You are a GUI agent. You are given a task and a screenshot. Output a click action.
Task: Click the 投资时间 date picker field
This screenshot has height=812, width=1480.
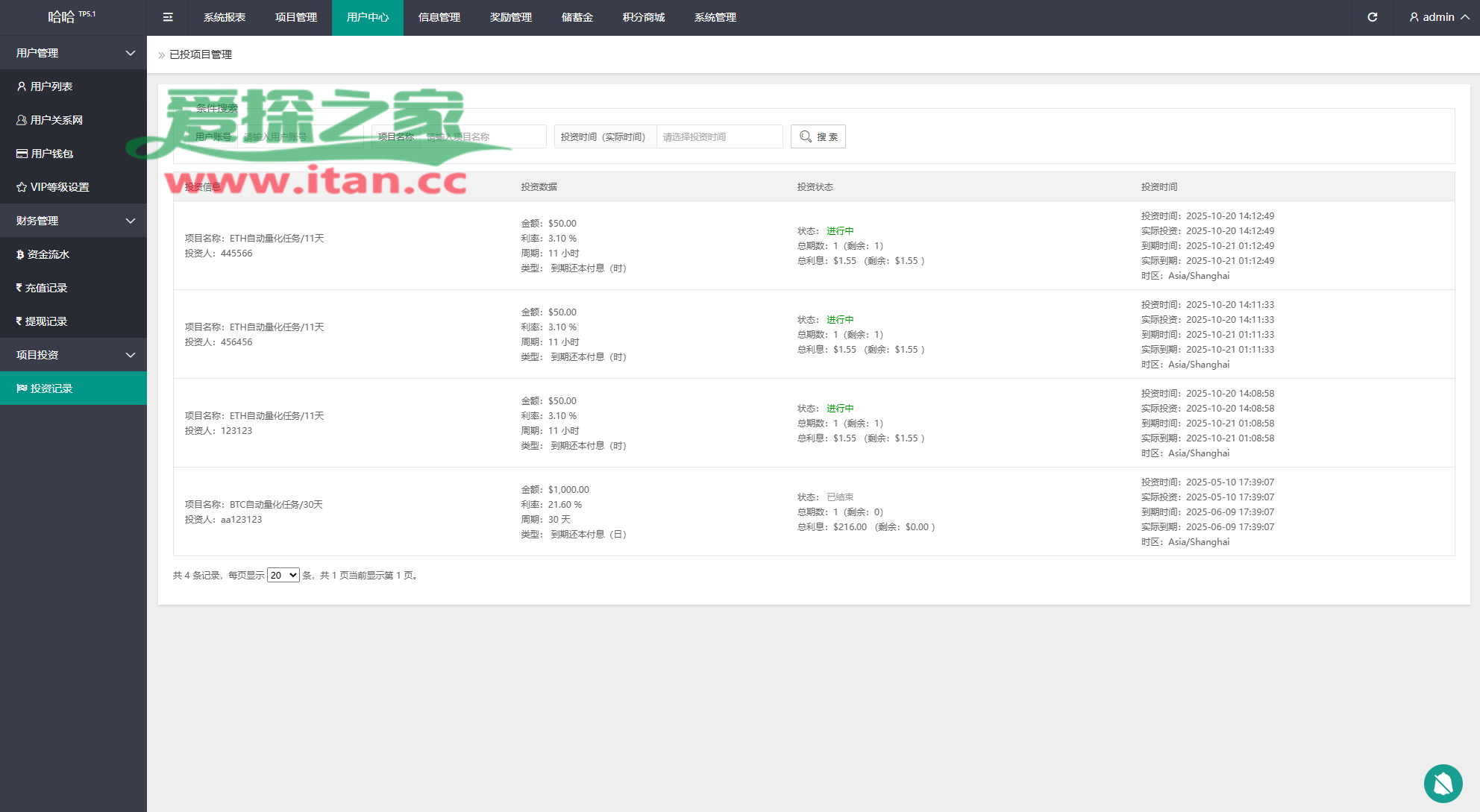click(719, 136)
